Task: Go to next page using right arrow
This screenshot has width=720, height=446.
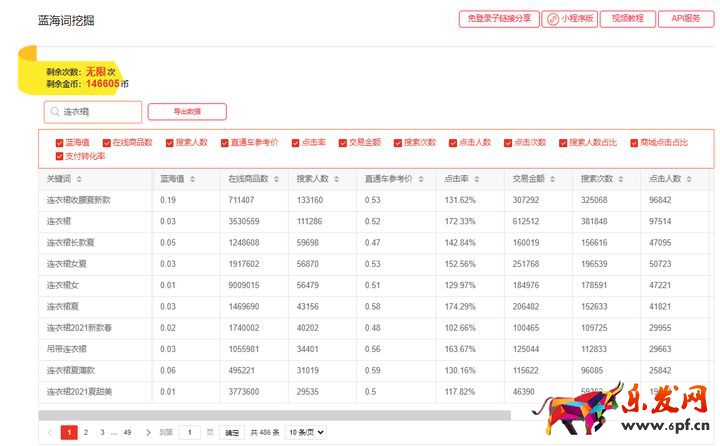Action: [x=148, y=433]
